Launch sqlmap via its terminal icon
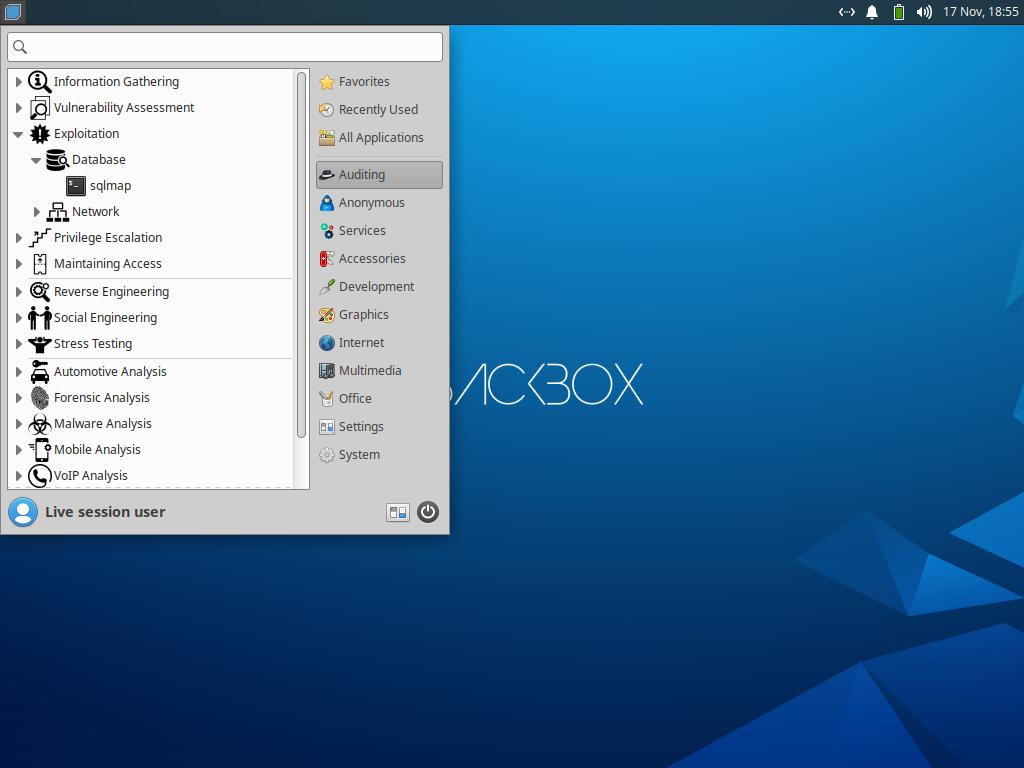This screenshot has width=1024, height=768. pyautogui.click(x=76, y=186)
